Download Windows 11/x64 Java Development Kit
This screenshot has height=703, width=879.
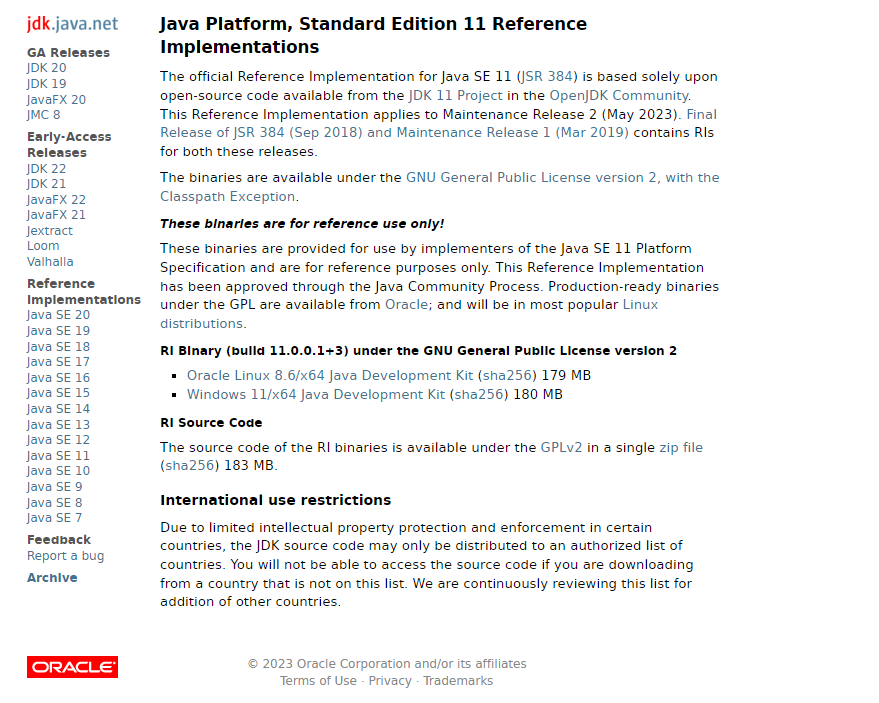pos(316,394)
